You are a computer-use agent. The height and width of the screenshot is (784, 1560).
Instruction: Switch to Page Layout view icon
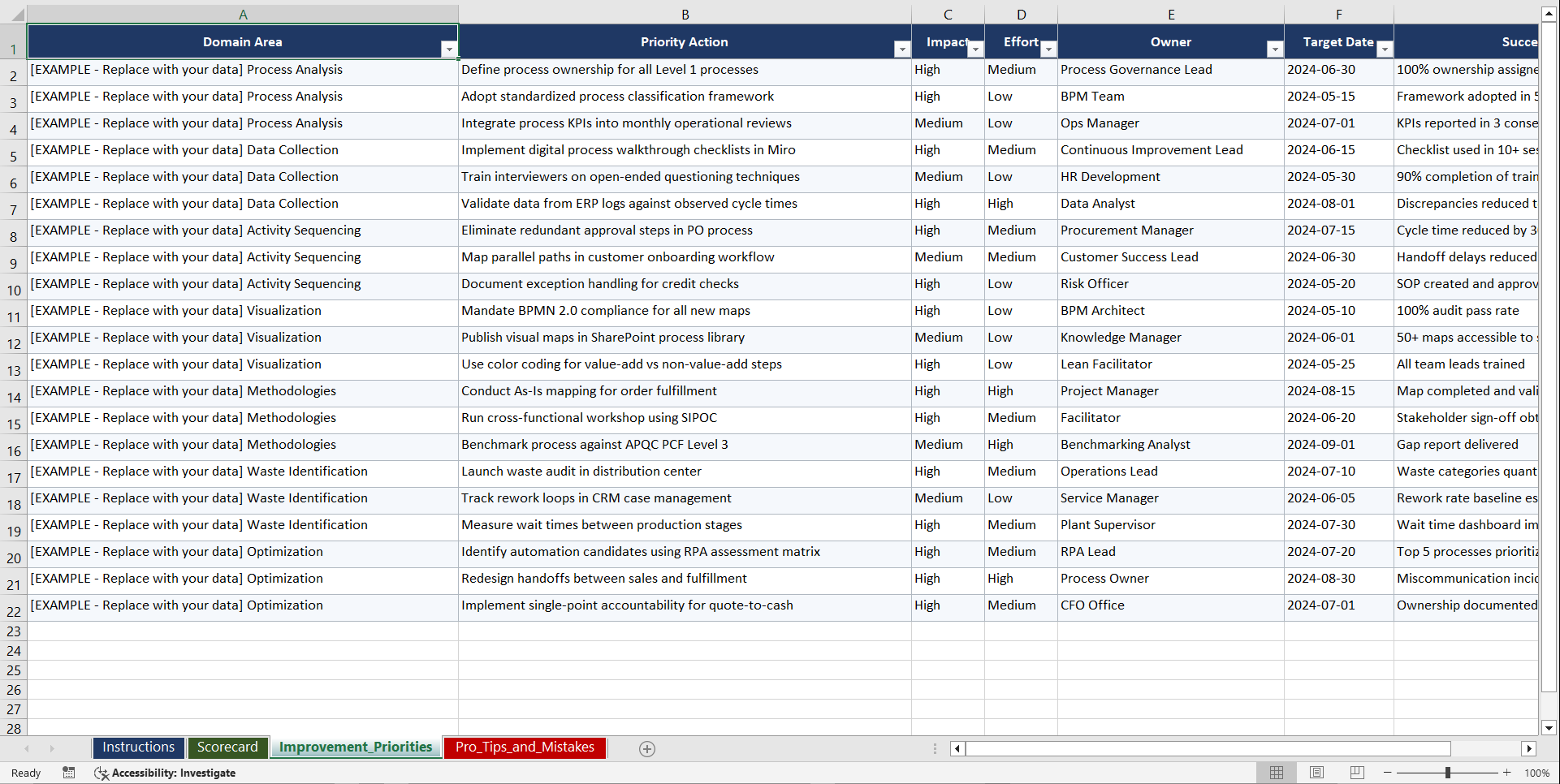pyautogui.click(x=1316, y=772)
